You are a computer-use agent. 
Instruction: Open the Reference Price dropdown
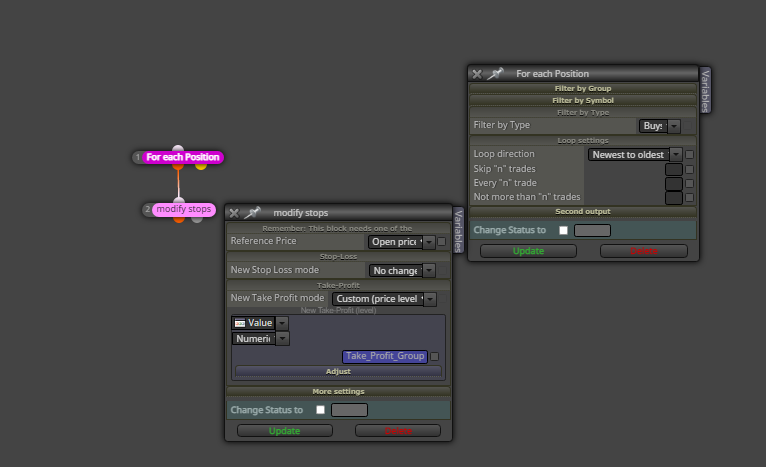(401, 242)
